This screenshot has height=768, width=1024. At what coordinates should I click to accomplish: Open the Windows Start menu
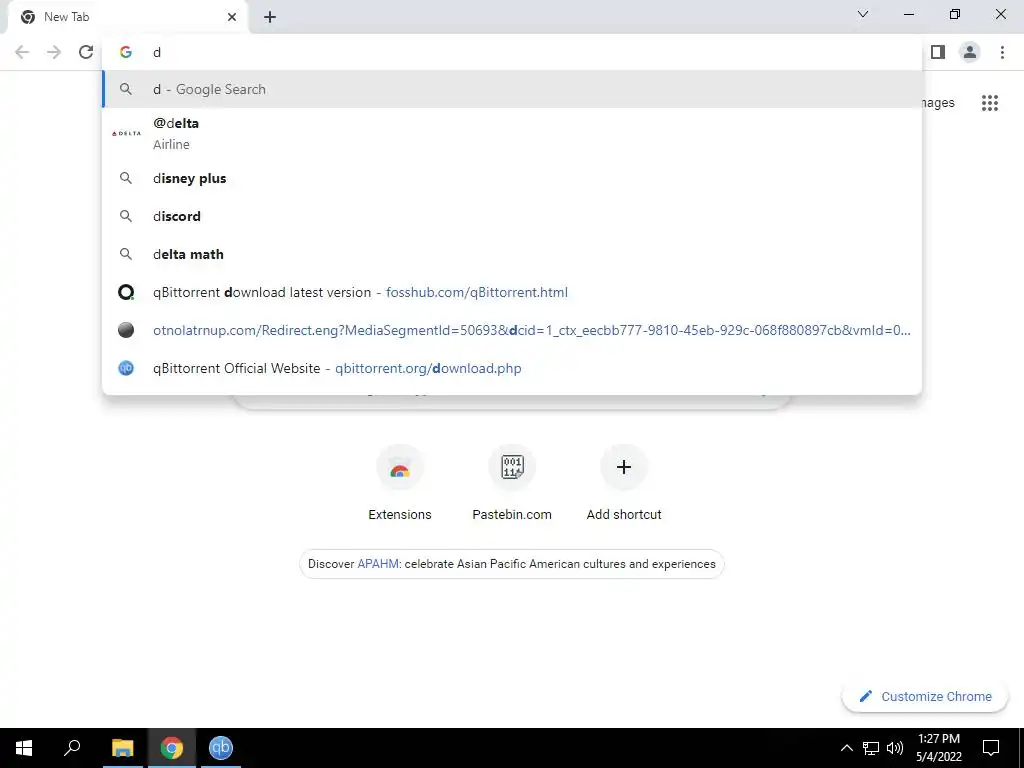pos(24,748)
